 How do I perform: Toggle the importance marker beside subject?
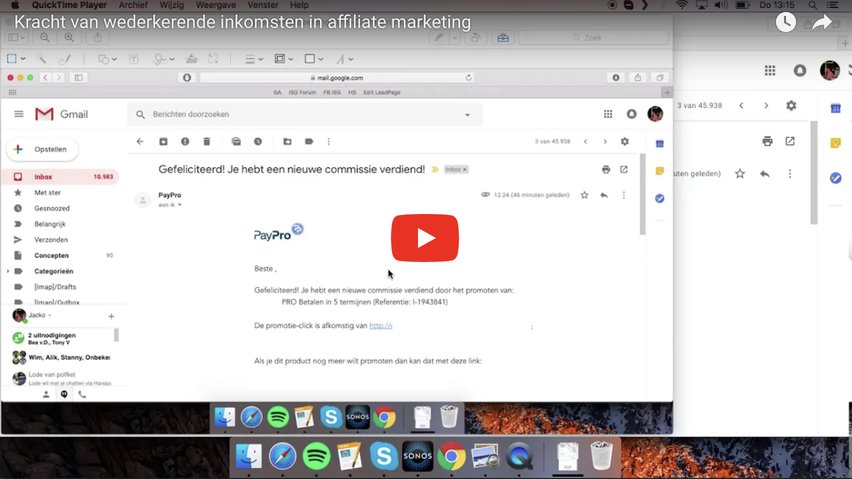[x=435, y=170]
